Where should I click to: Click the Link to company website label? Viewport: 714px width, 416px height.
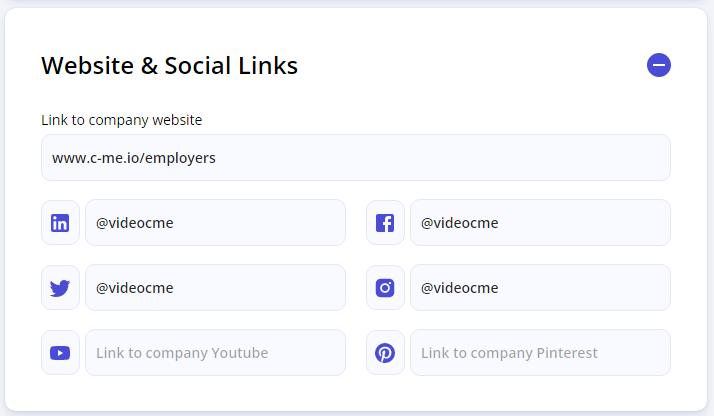pyautogui.click(x=122, y=120)
